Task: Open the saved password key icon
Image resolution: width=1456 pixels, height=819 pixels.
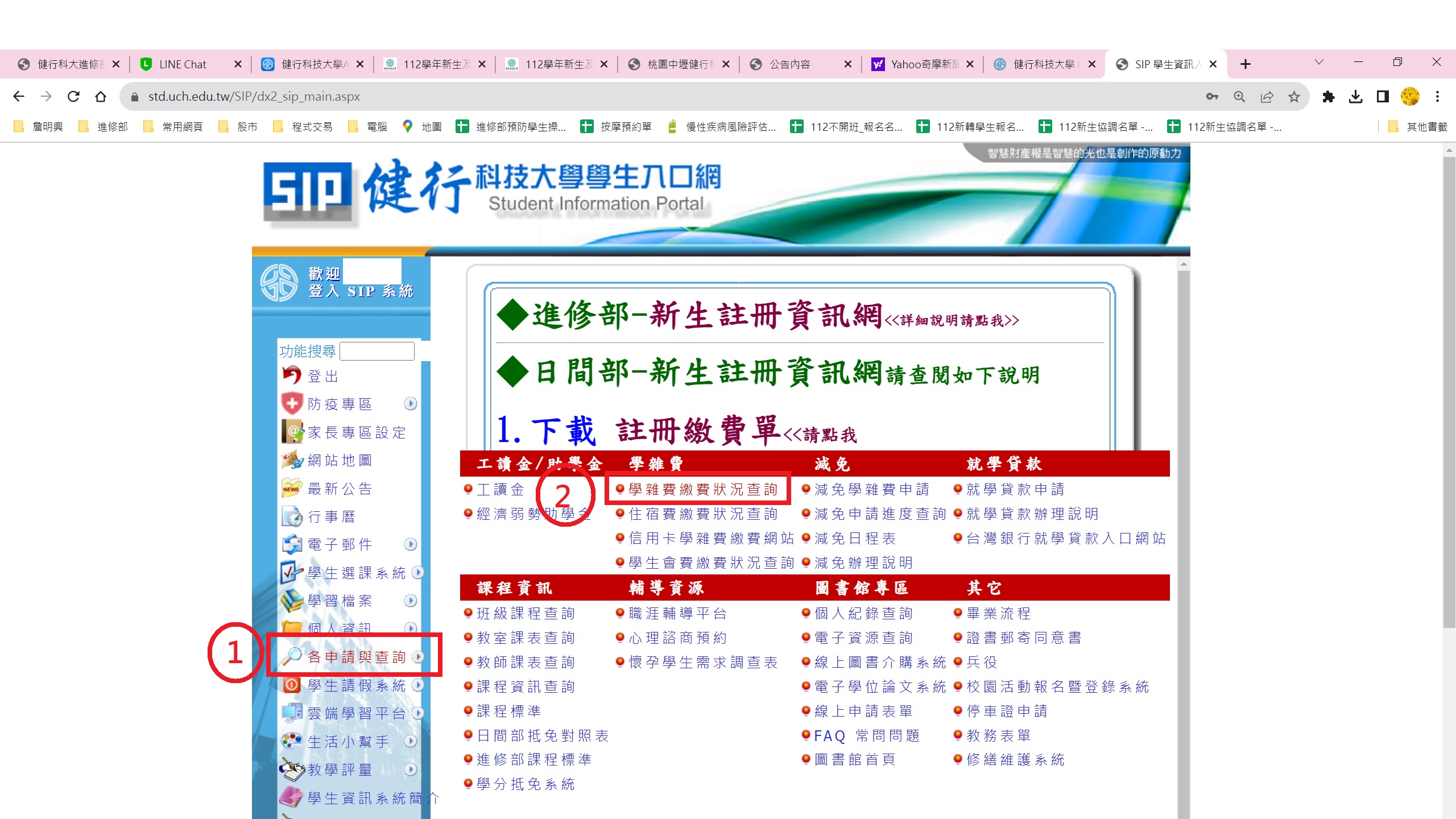Action: [x=1212, y=97]
